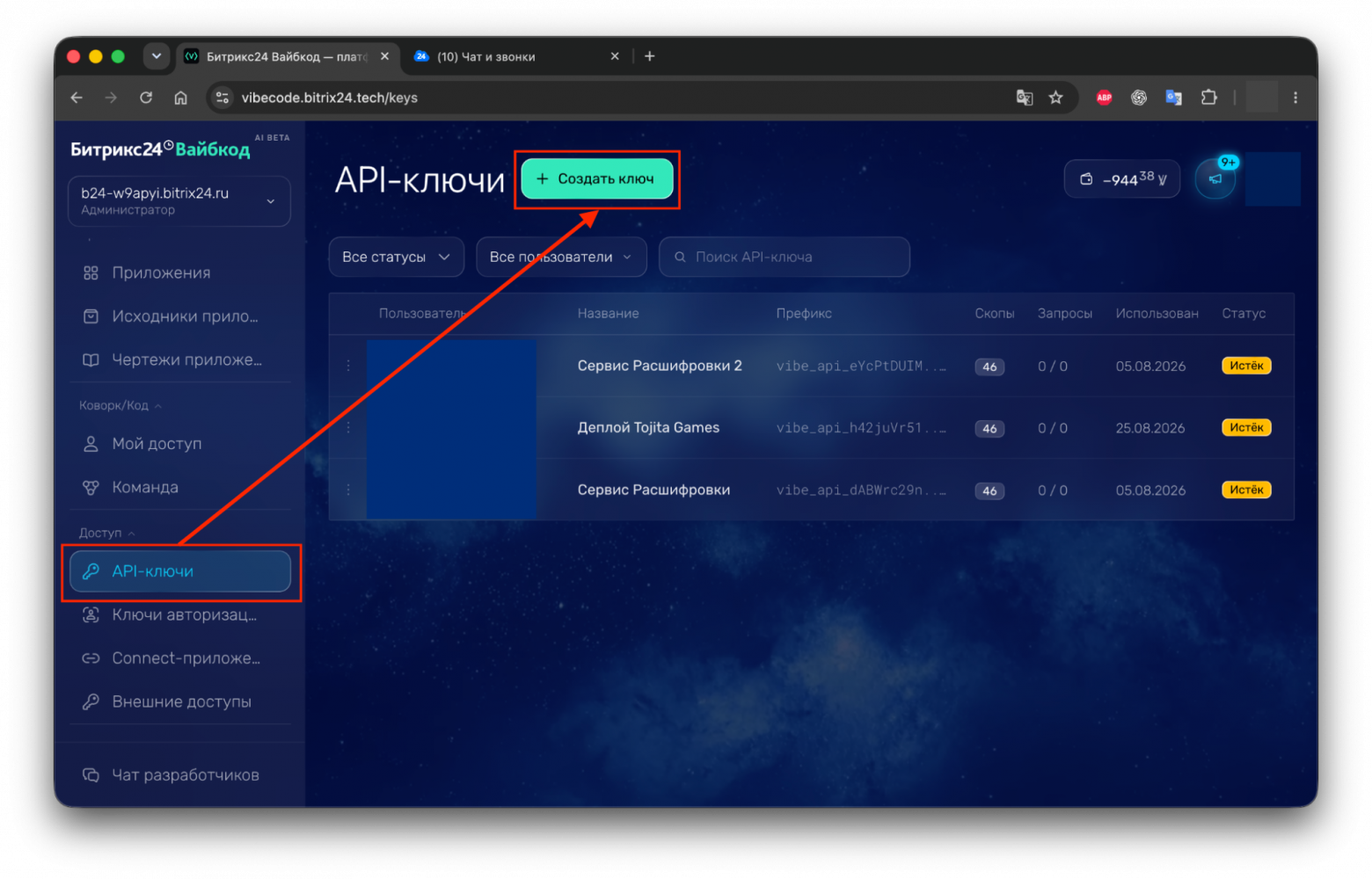
Task: Click the Создать ключ button
Action: click(597, 178)
